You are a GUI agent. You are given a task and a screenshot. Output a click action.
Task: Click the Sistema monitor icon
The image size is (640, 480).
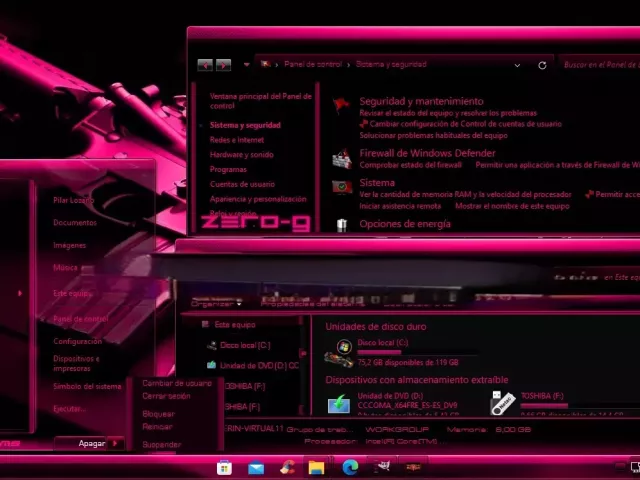click(342, 187)
